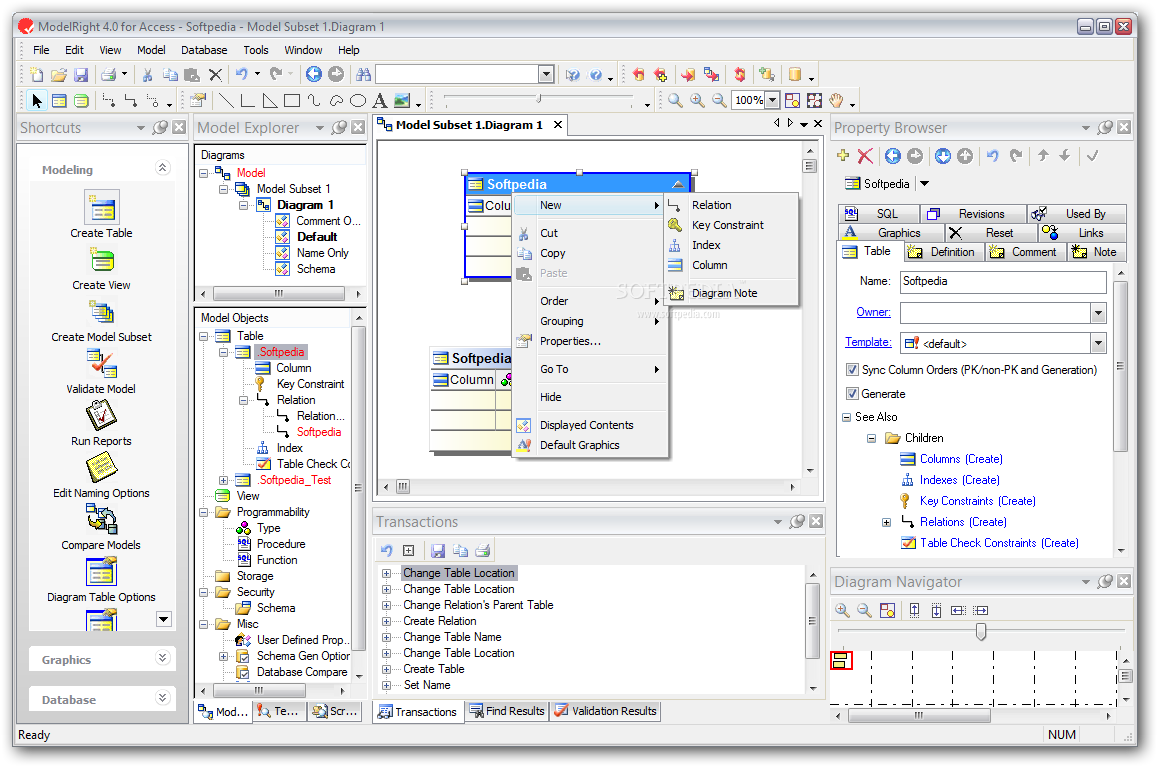Click Columns (Create) link
Image resolution: width=1158 pixels, height=767 pixels.
[961, 459]
